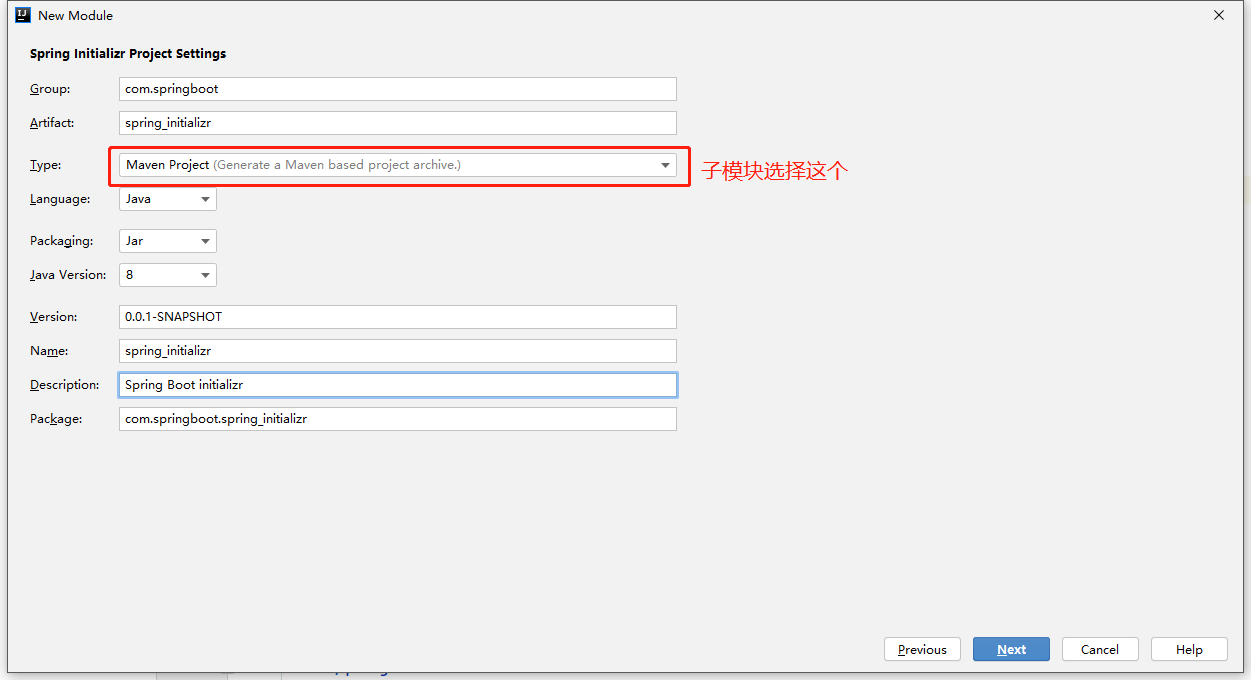This screenshot has height=680, width=1251.
Task: Open Help for the dialog
Action: [1189, 649]
